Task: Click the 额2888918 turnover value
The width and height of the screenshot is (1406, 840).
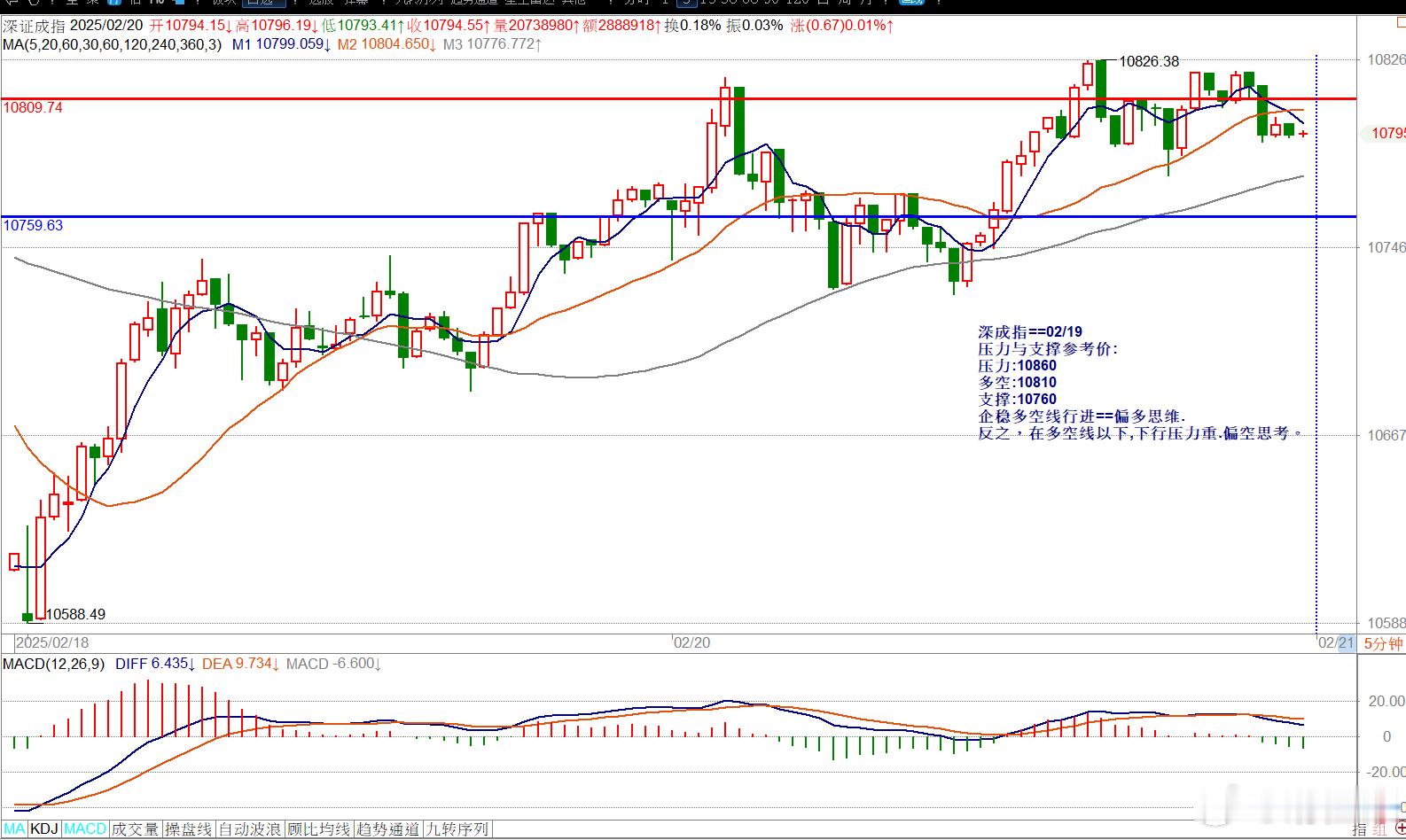Action: tap(622, 26)
